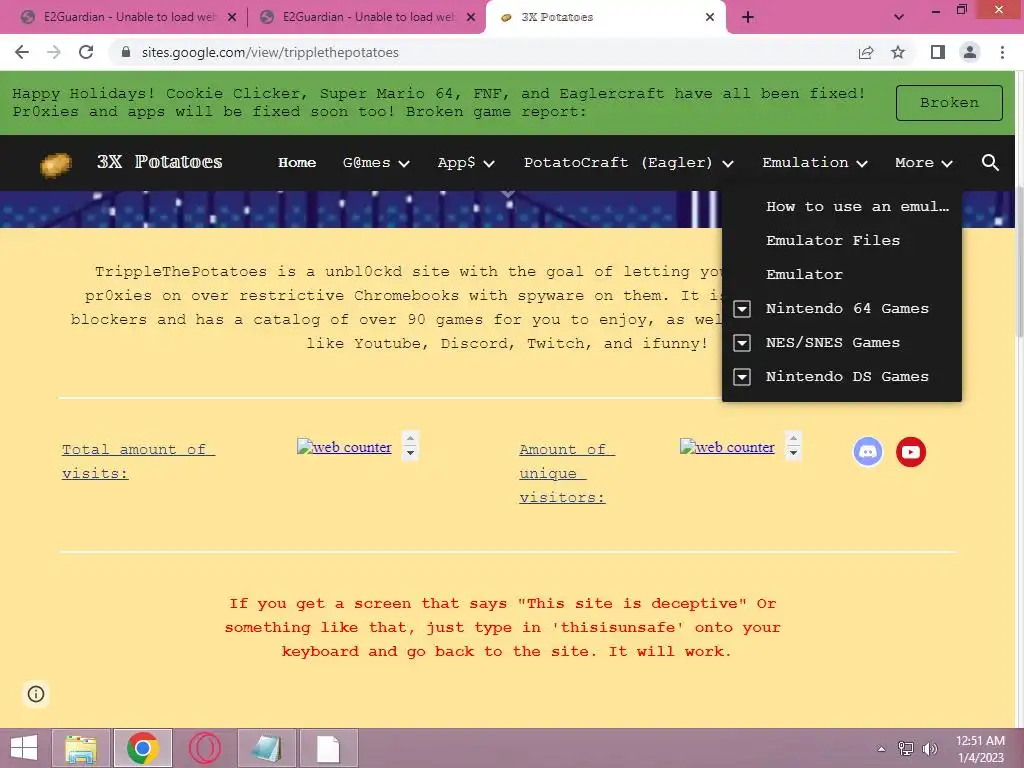Expand Nintendo DS Games submenu arrow
This screenshot has height=768, width=1024.
[x=742, y=377]
